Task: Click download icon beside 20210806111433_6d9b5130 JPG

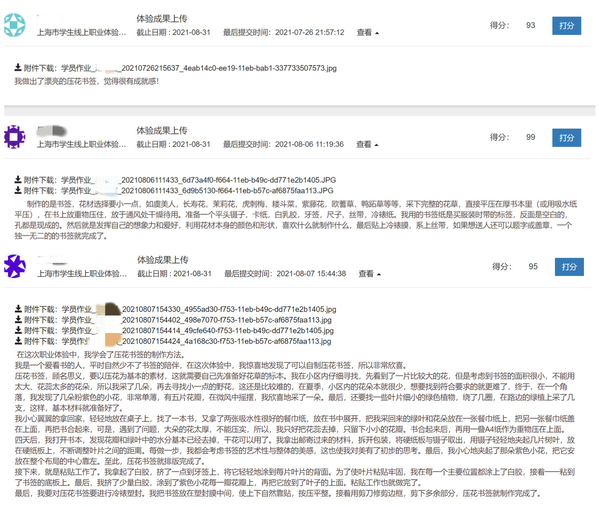Action: click(18, 190)
